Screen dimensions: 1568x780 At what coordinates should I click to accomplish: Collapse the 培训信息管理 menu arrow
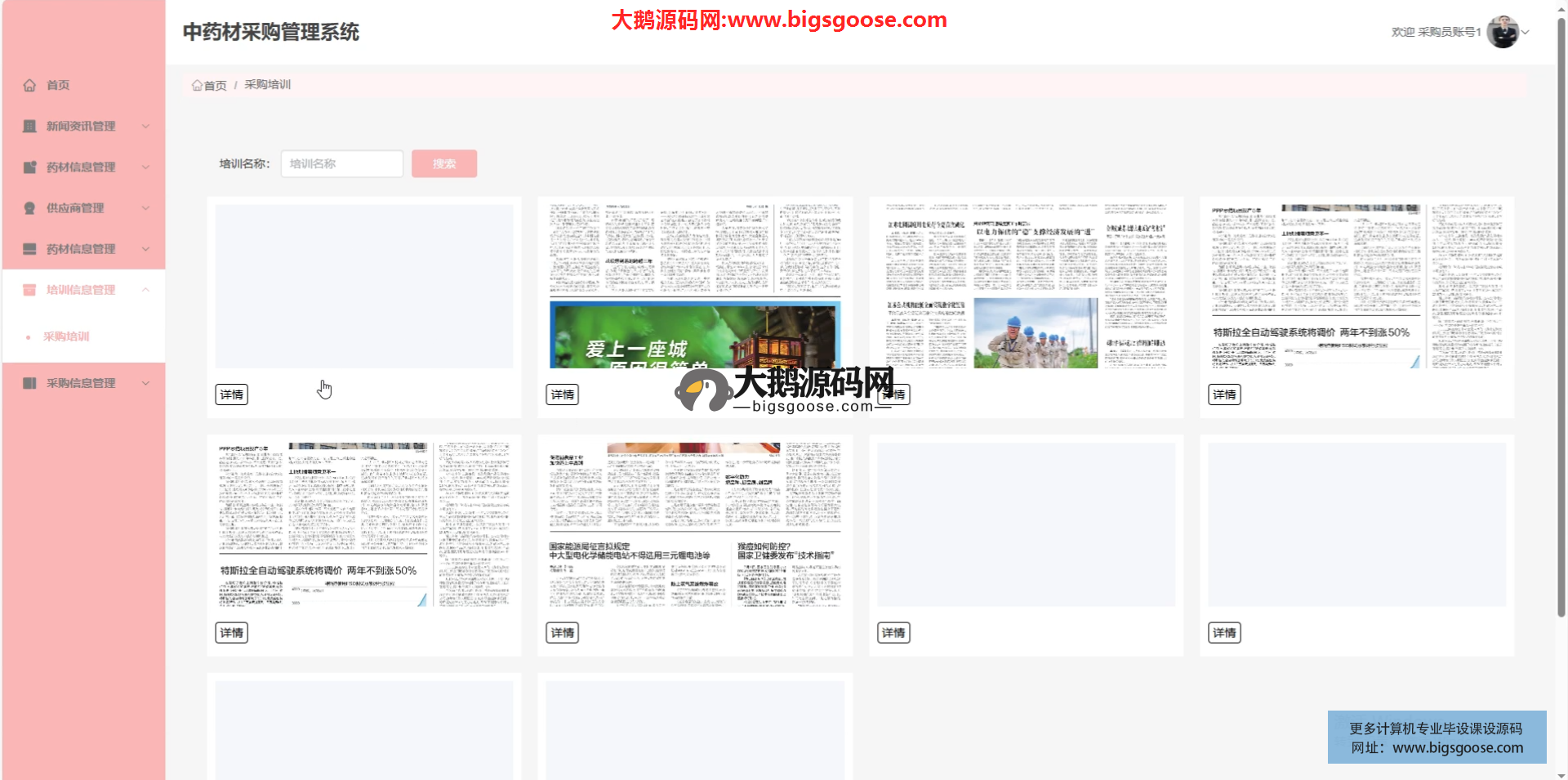click(x=145, y=290)
